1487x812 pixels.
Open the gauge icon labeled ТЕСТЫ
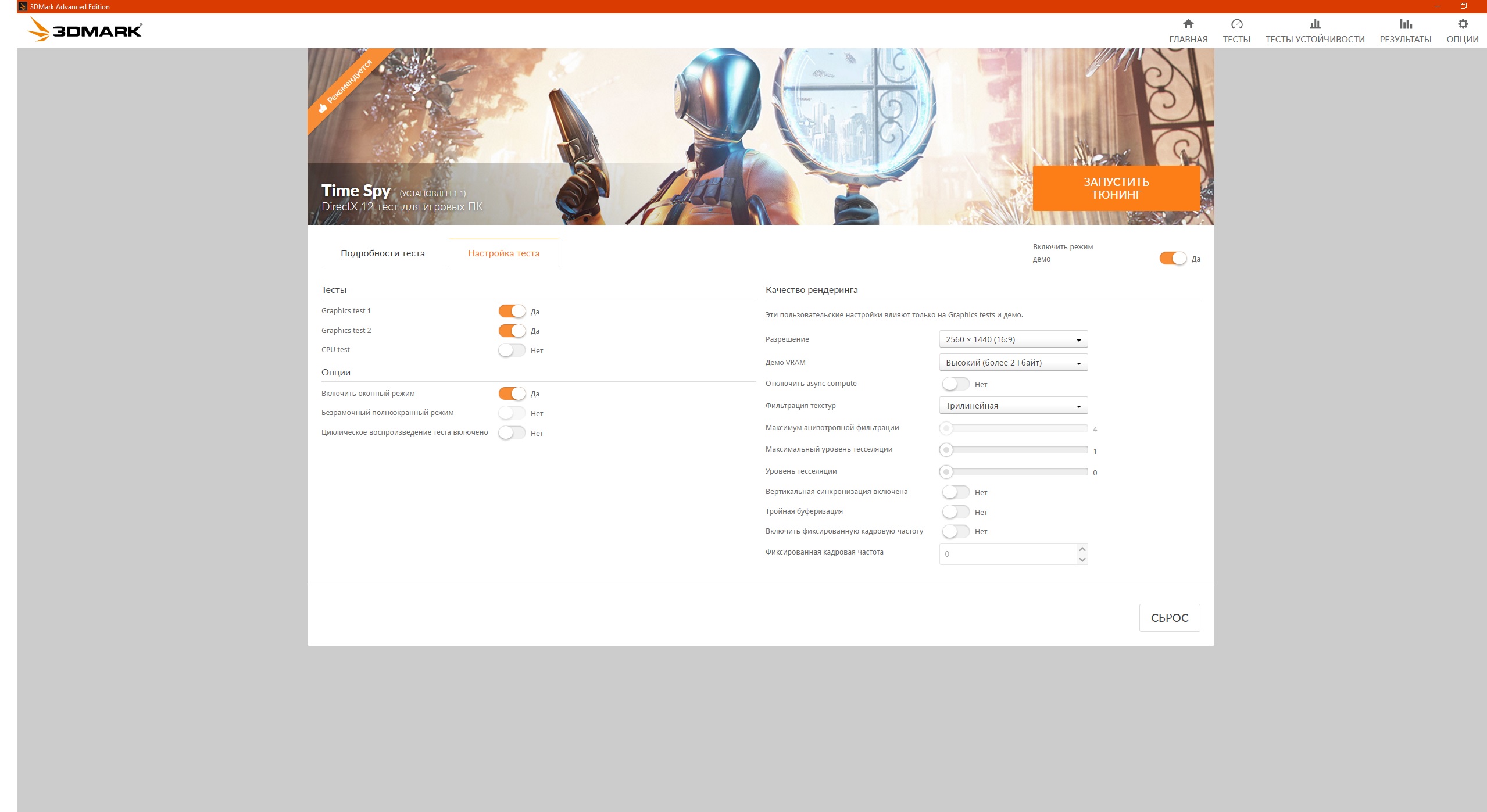[x=1236, y=24]
